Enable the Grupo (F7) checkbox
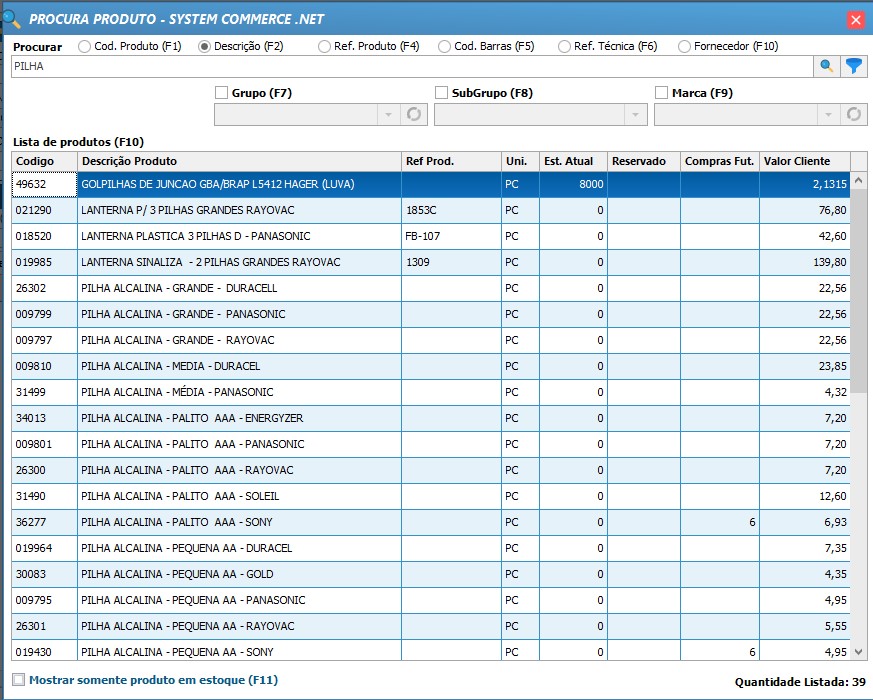873x700 pixels. coord(222,93)
